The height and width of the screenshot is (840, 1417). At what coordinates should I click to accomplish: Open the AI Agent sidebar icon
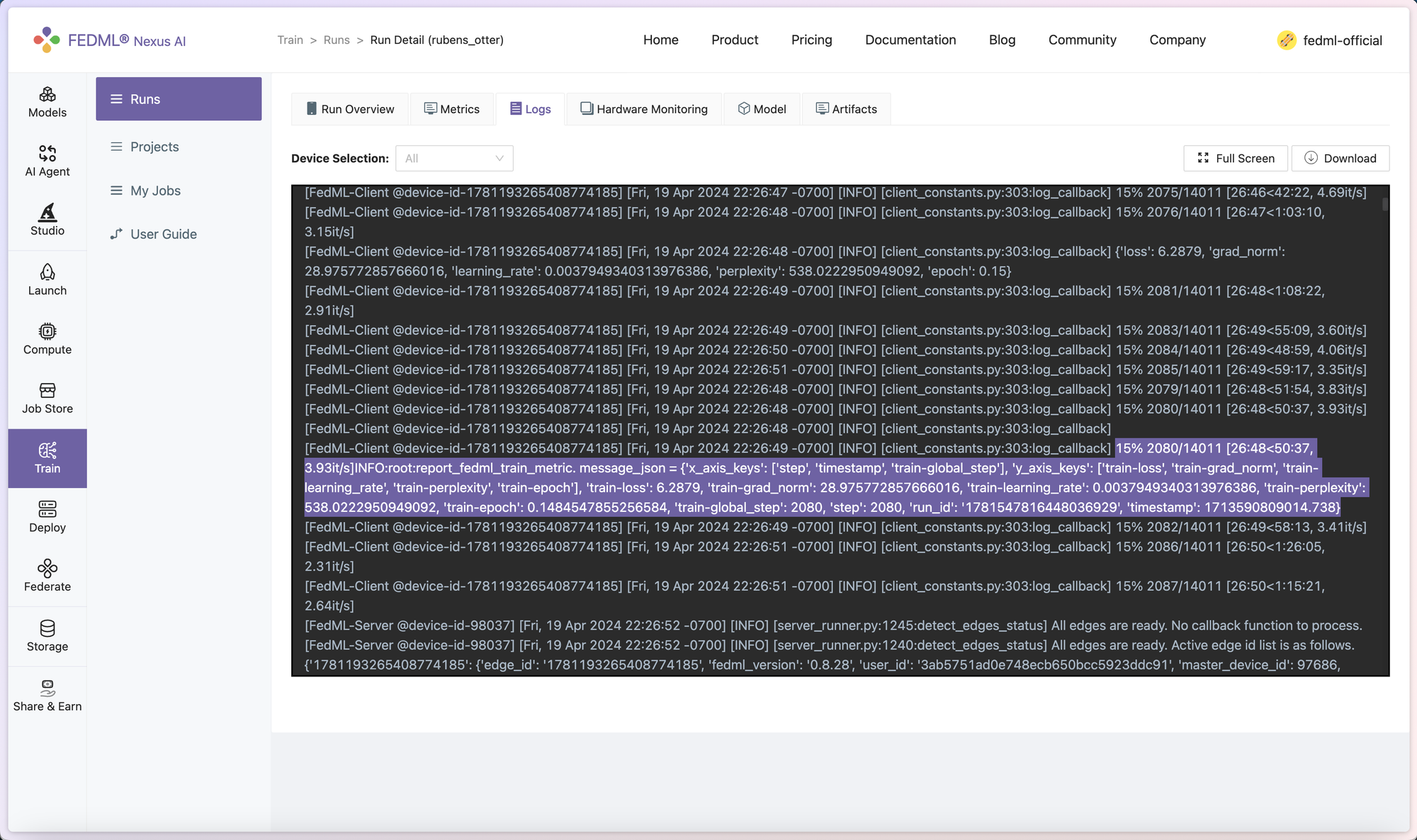pyautogui.click(x=47, y=154)
